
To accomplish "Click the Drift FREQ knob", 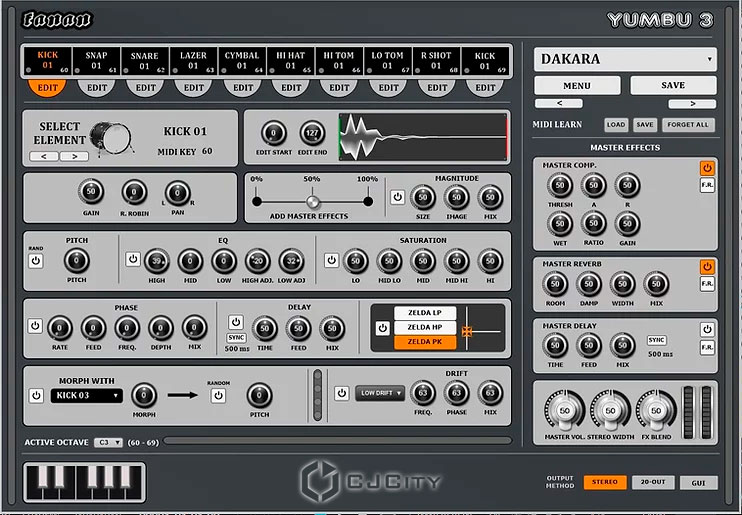I will (x=423, y=393).
